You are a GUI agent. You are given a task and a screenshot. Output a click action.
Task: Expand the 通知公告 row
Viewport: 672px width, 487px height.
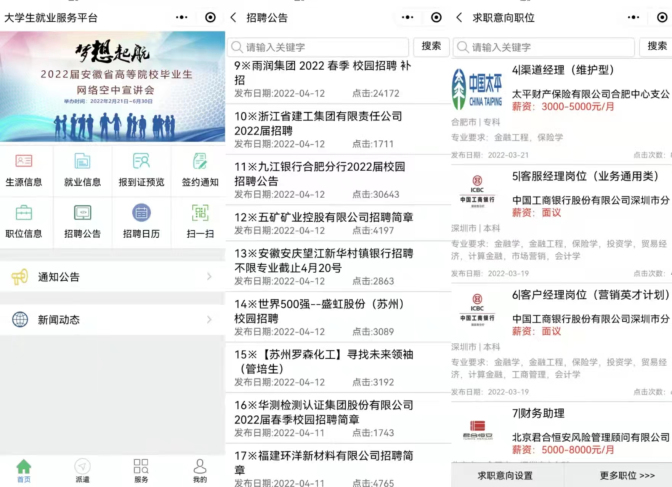[112, 277]
